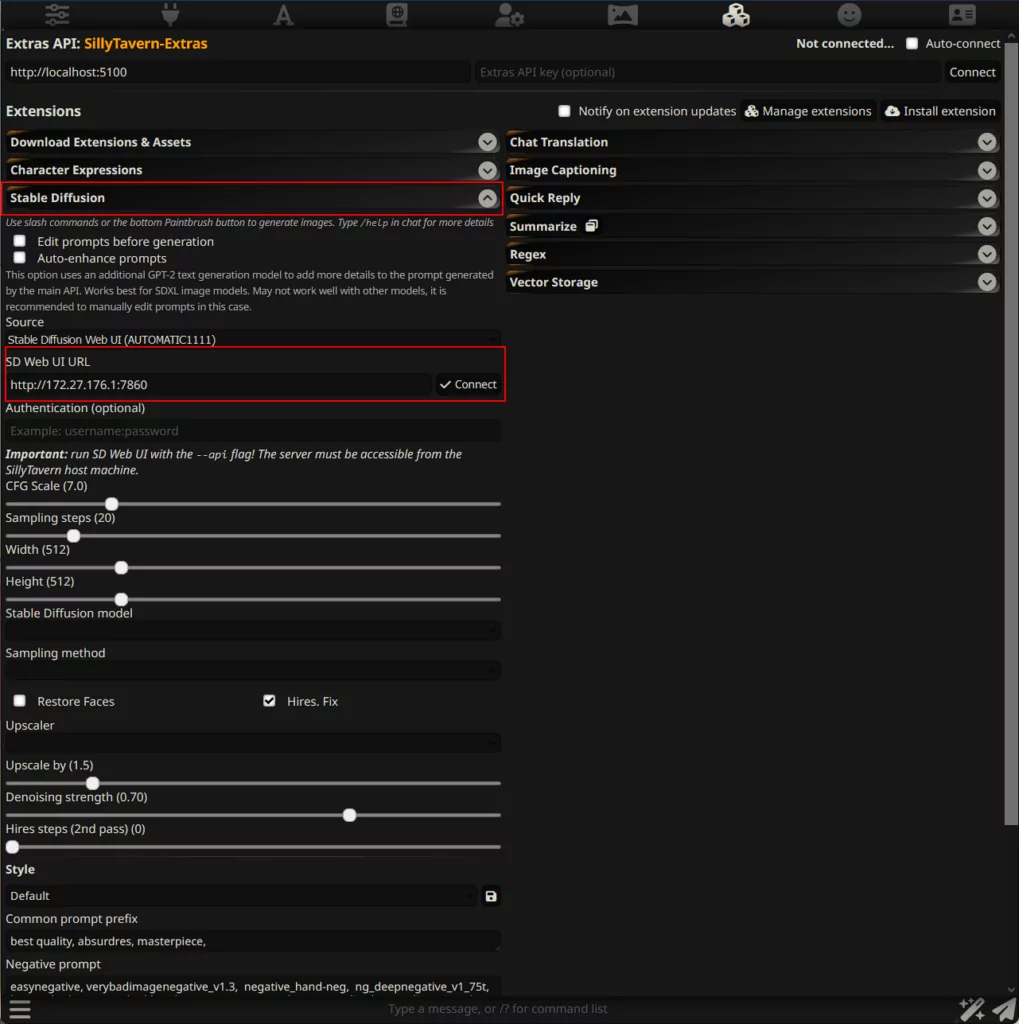
Task: Toggle Notify on extension updates checkbox
Action: pyautogui.click(x=564, y=111)
